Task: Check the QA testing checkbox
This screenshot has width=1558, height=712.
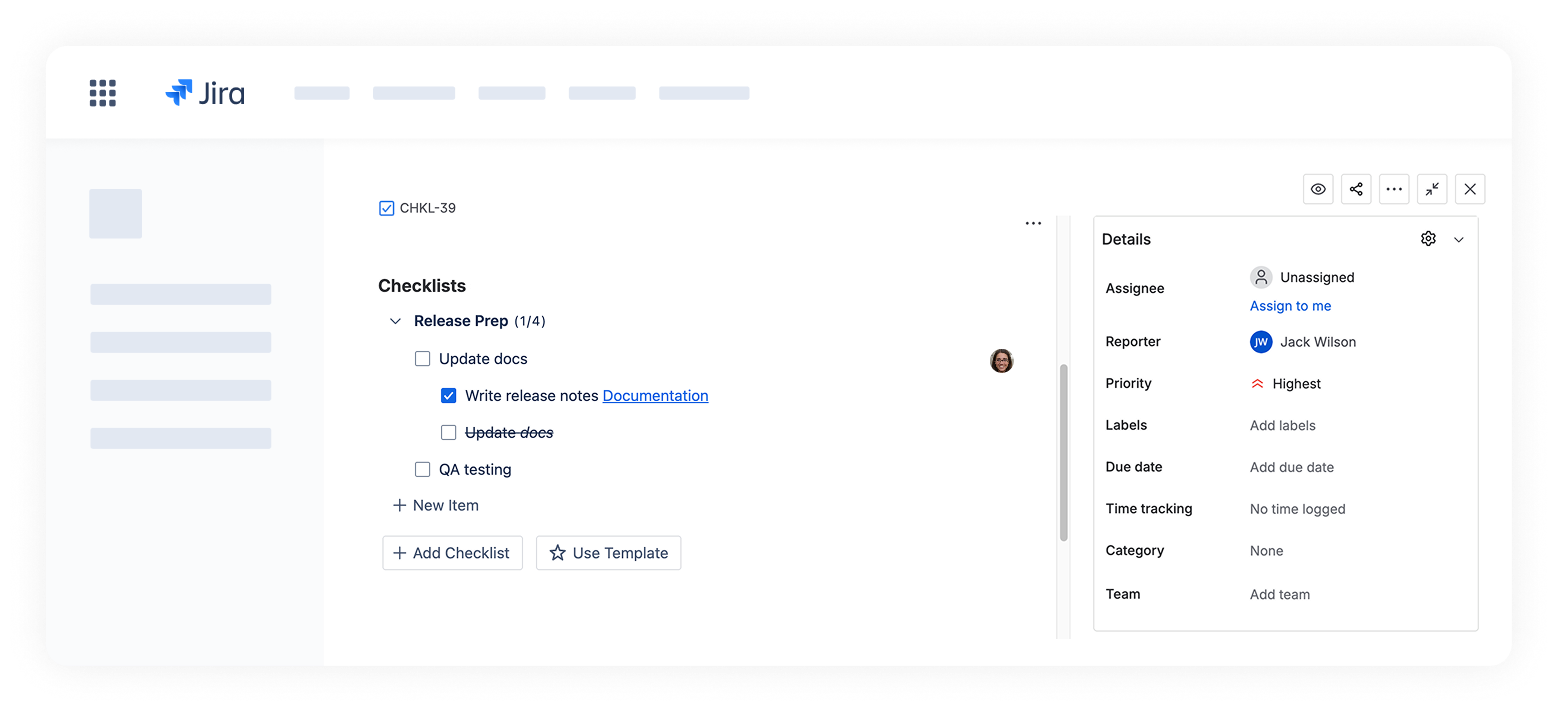Action: [423, 470]
